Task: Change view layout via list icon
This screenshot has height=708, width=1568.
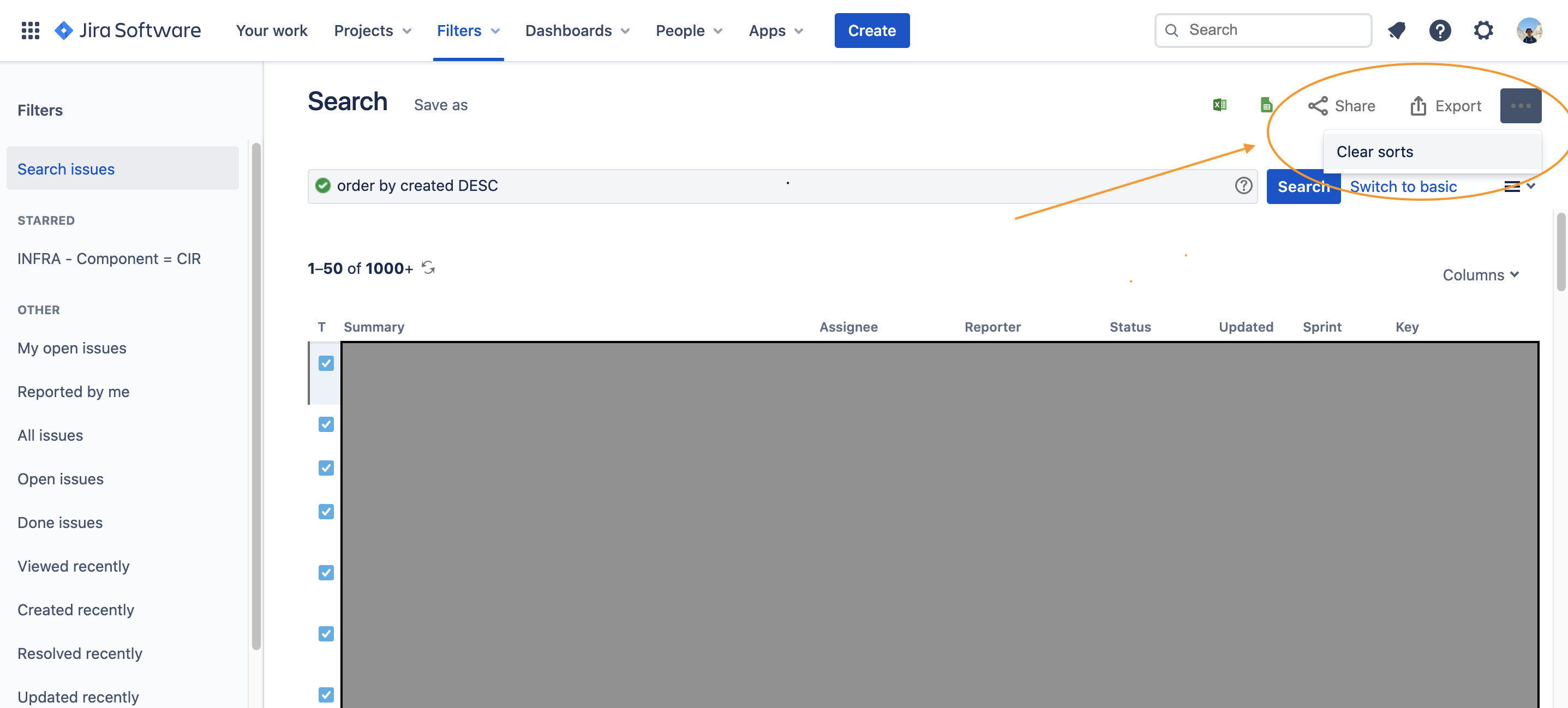Action: (x=1519, y=187)
